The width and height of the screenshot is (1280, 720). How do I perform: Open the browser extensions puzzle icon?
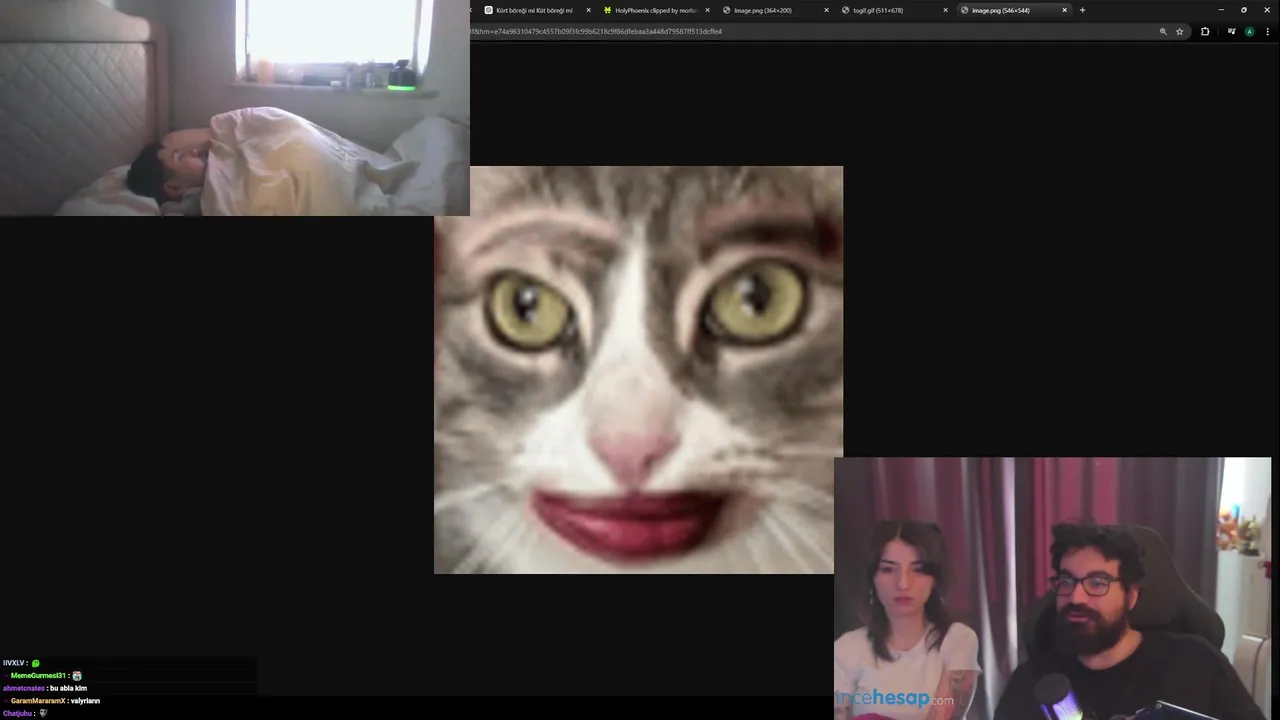1205,31
